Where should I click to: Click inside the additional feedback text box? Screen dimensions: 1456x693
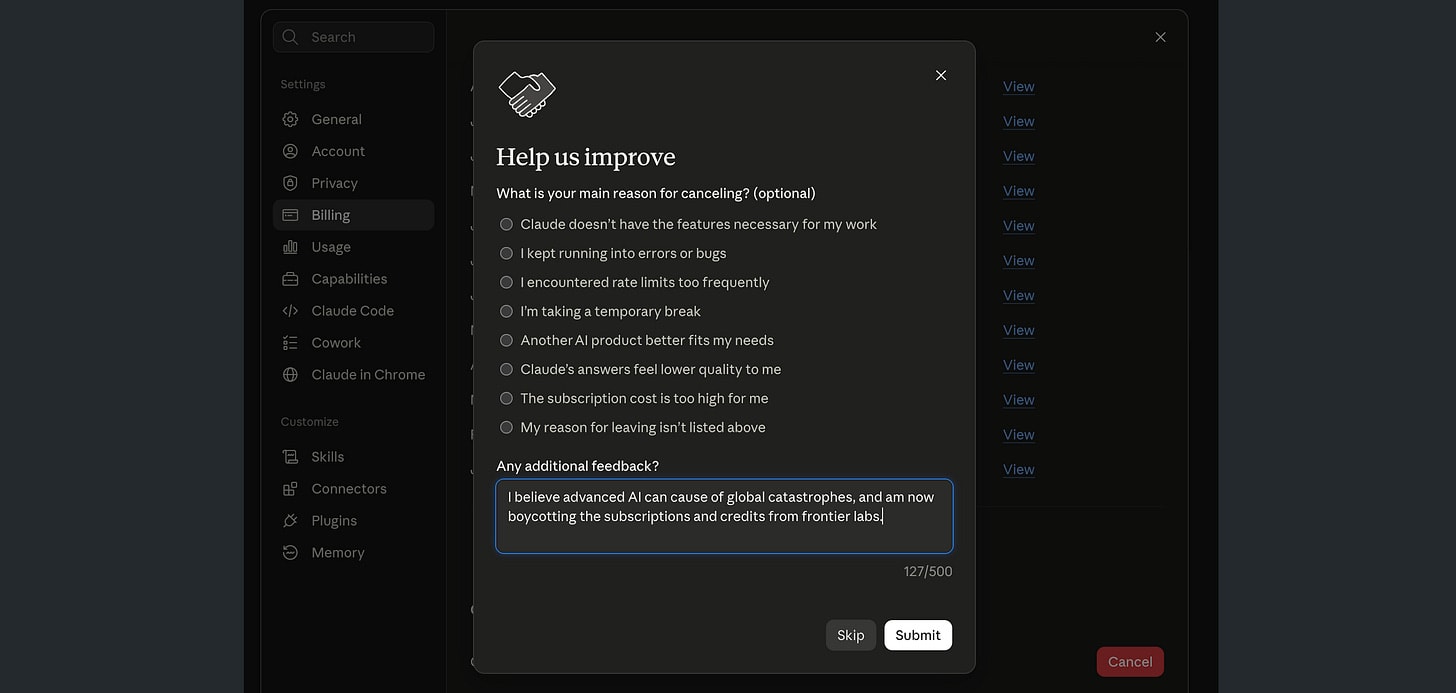coord(724,516)
